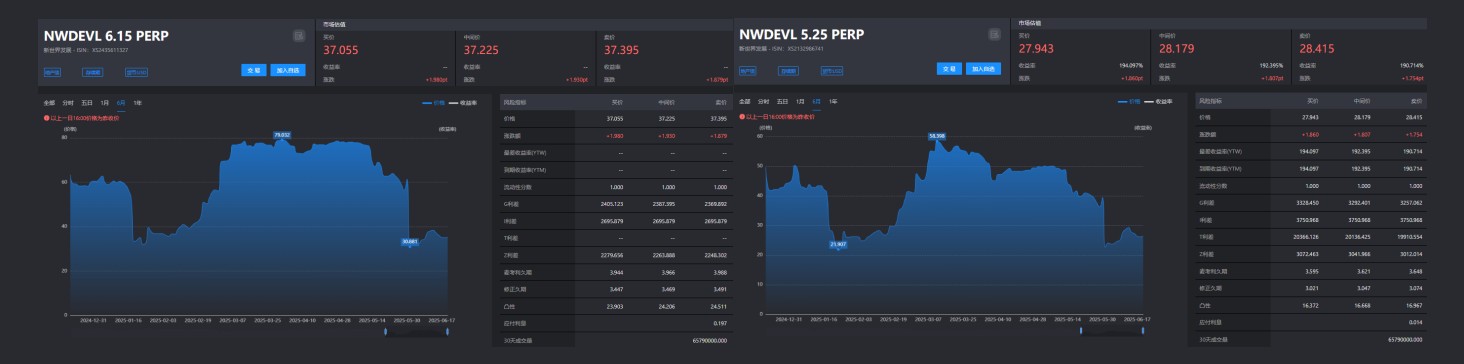1464x364 pixels.
Task: Click the 加入自选 button for NWDEVL 6.15 PERP
Action: (287, 70)
